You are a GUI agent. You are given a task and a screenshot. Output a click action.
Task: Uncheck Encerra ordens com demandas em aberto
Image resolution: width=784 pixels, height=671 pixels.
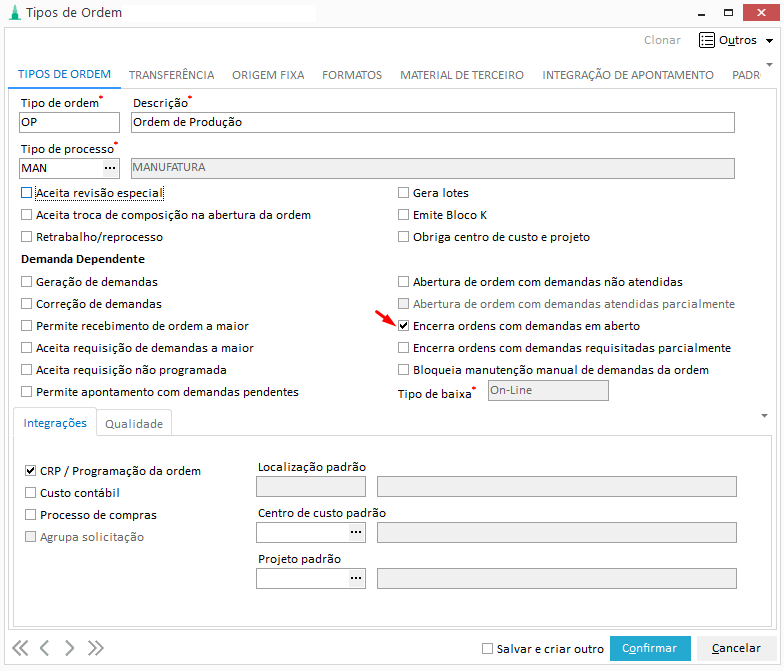(404, 326)
